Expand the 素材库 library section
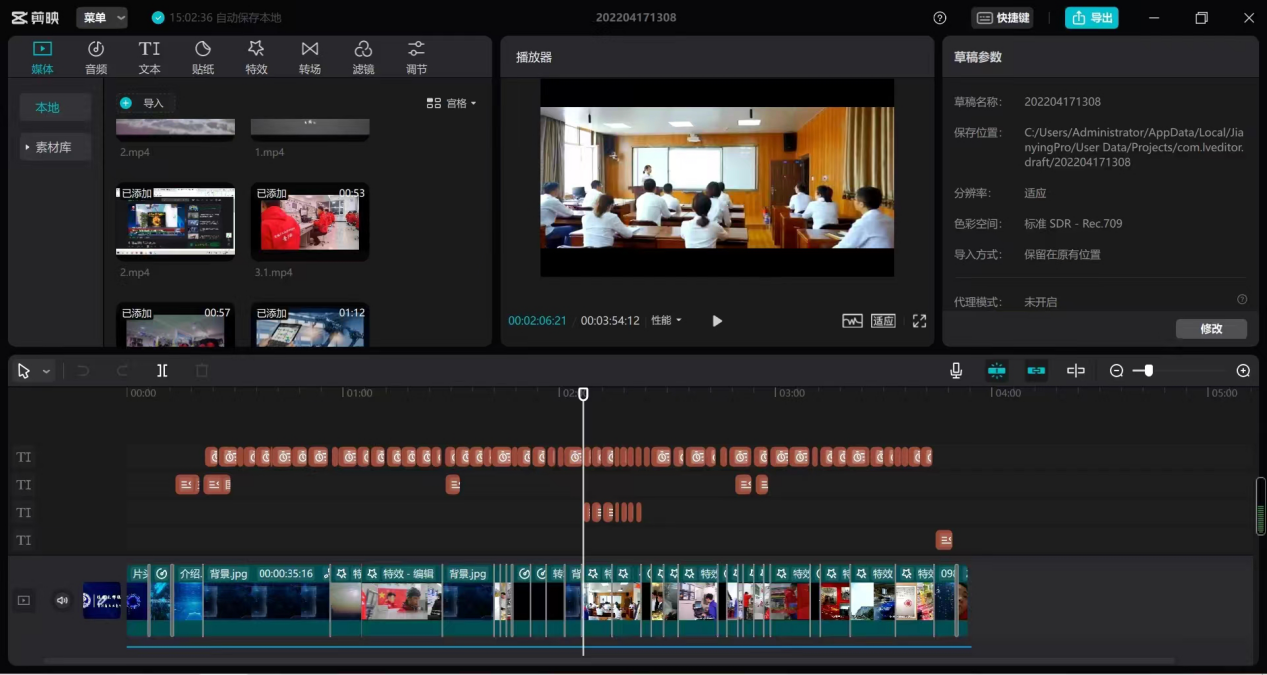Screen dimensions: 1267x675 coord(54,147)
